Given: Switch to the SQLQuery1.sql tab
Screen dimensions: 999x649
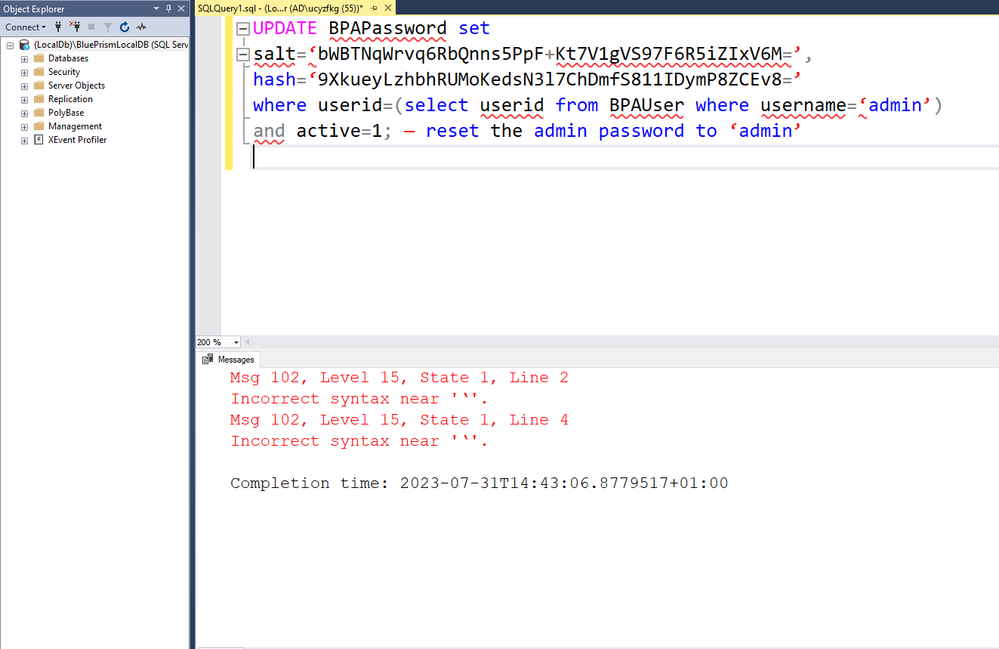Looking at the screenshot, I should click(280, 8).
